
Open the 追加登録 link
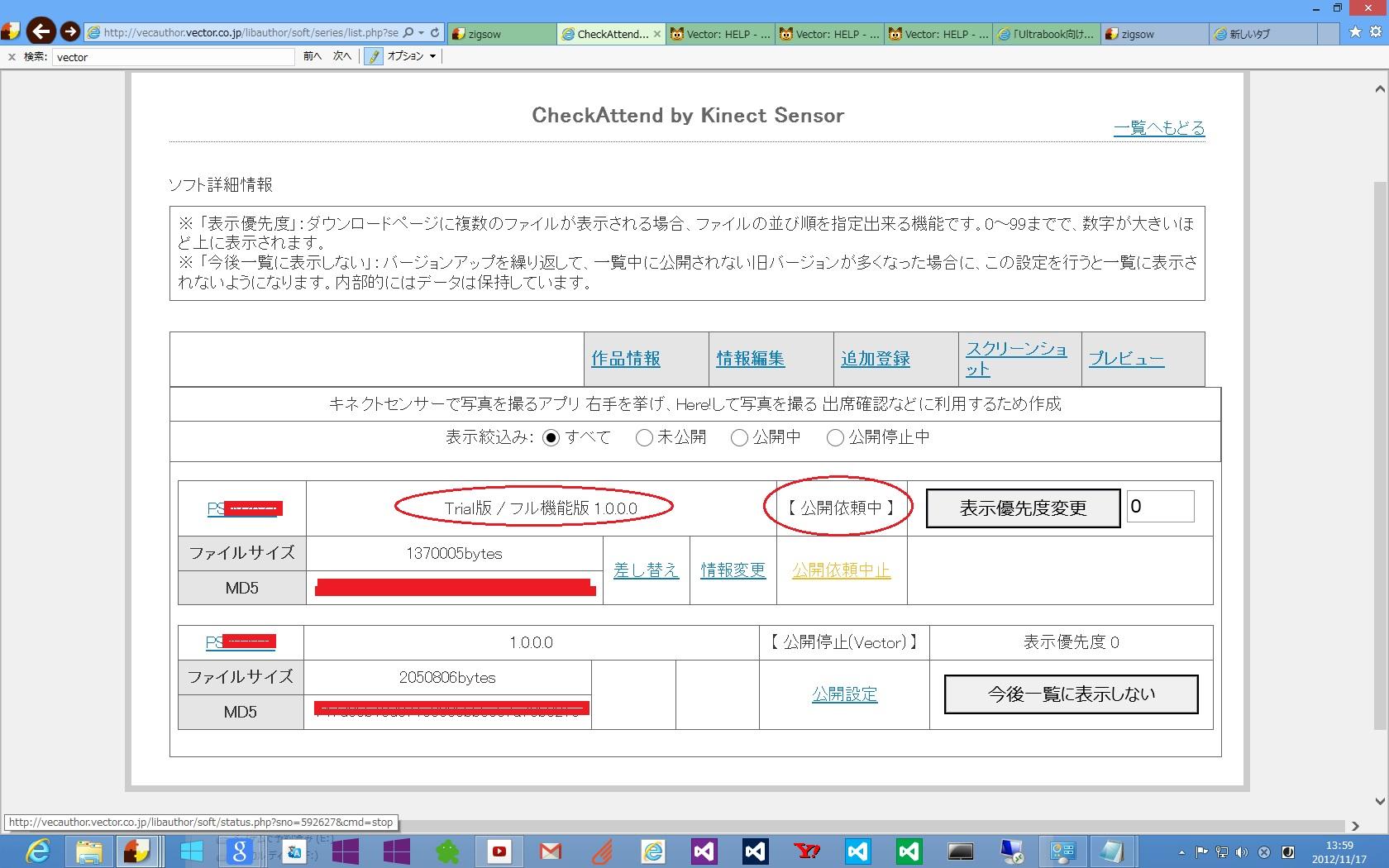pos(876,359)
